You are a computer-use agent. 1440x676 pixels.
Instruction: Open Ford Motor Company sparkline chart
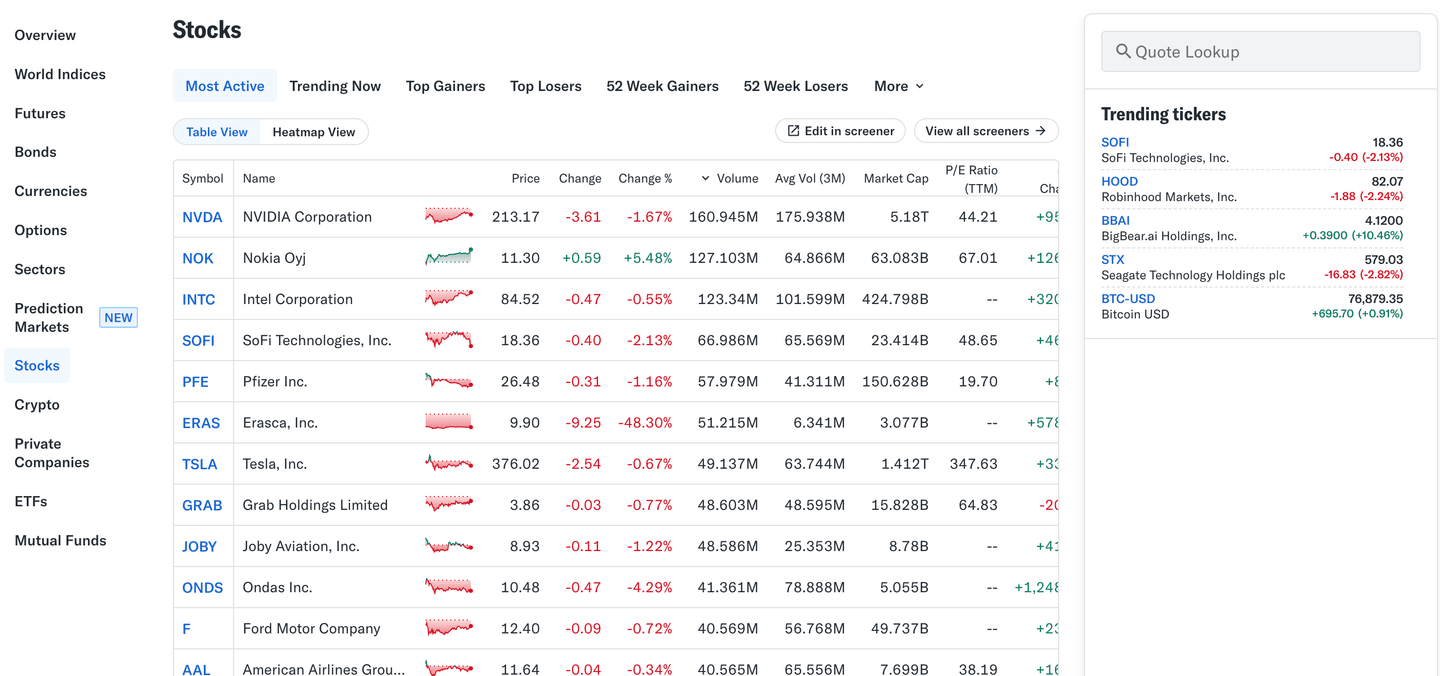[x=449, y=628]
